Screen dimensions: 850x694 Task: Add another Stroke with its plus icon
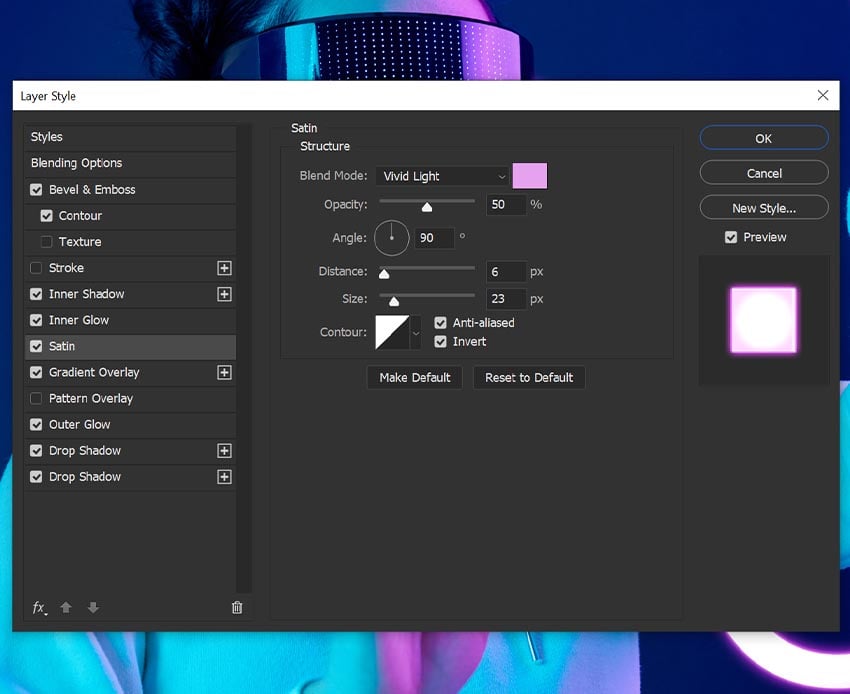point(224,268)
